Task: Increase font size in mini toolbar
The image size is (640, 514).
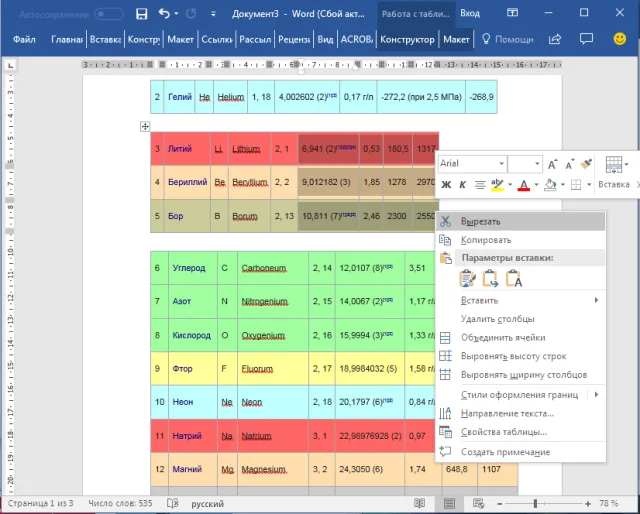Action: 552,164
